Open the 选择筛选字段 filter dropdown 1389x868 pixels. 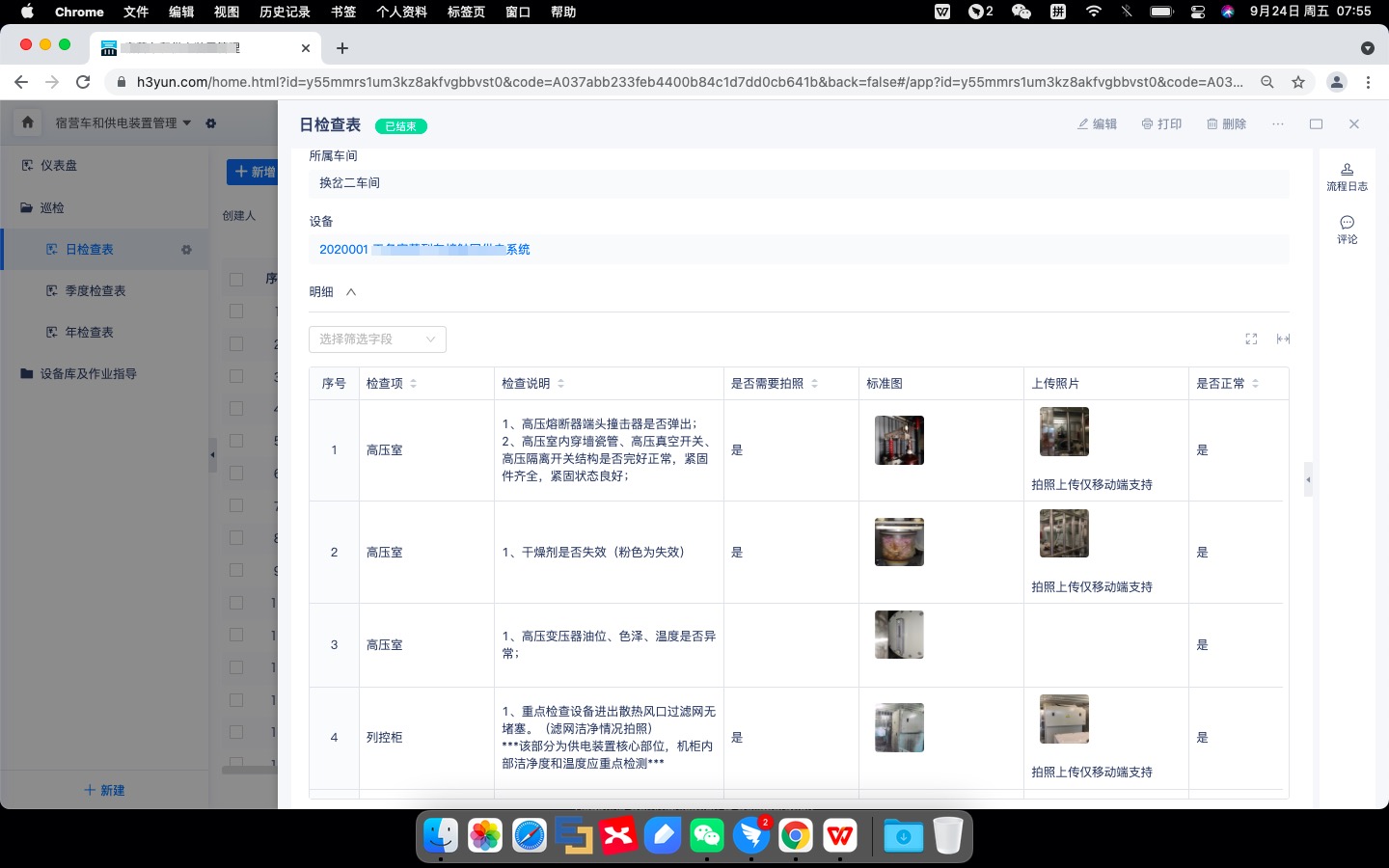pos(377,339)
